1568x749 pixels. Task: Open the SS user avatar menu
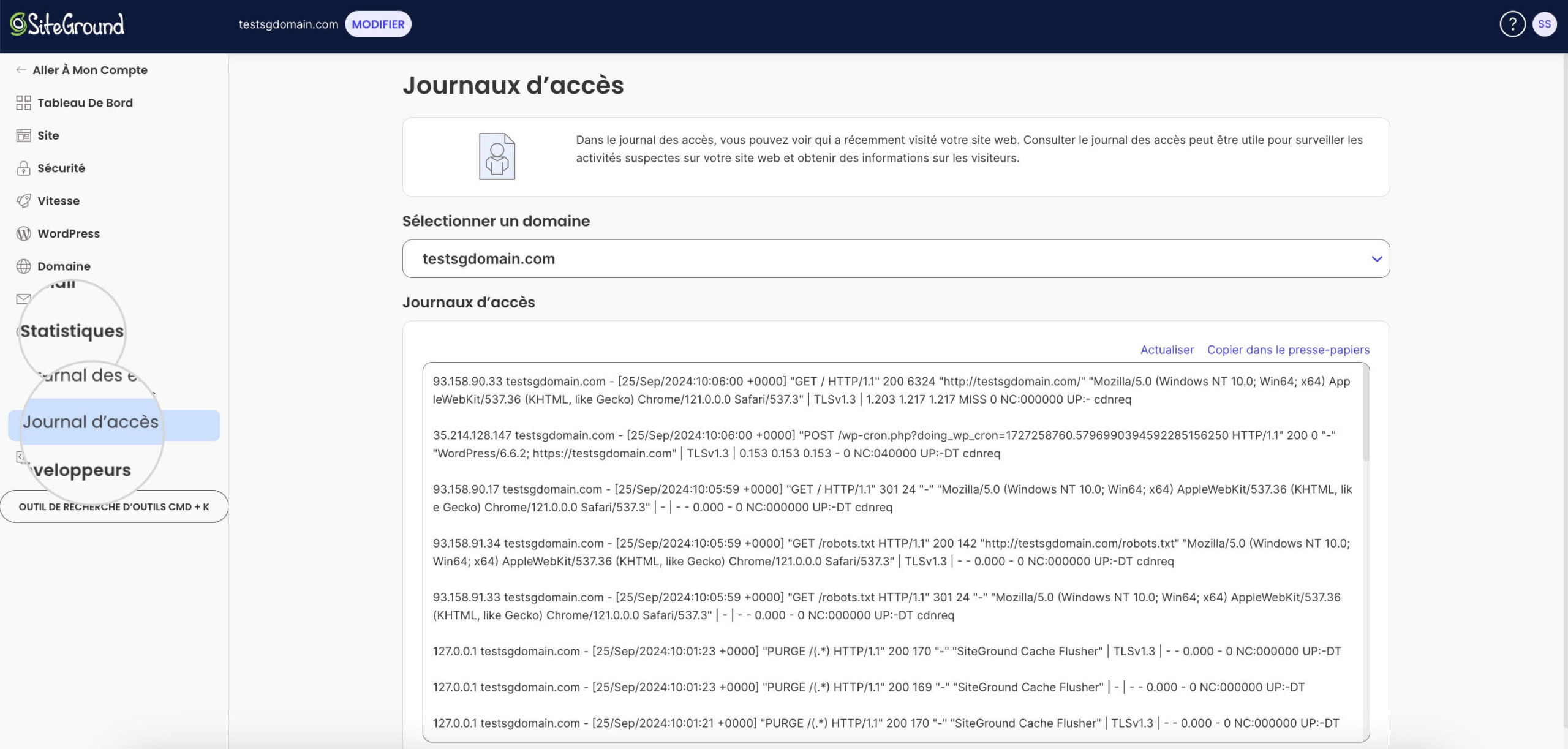coord(1544,24)
